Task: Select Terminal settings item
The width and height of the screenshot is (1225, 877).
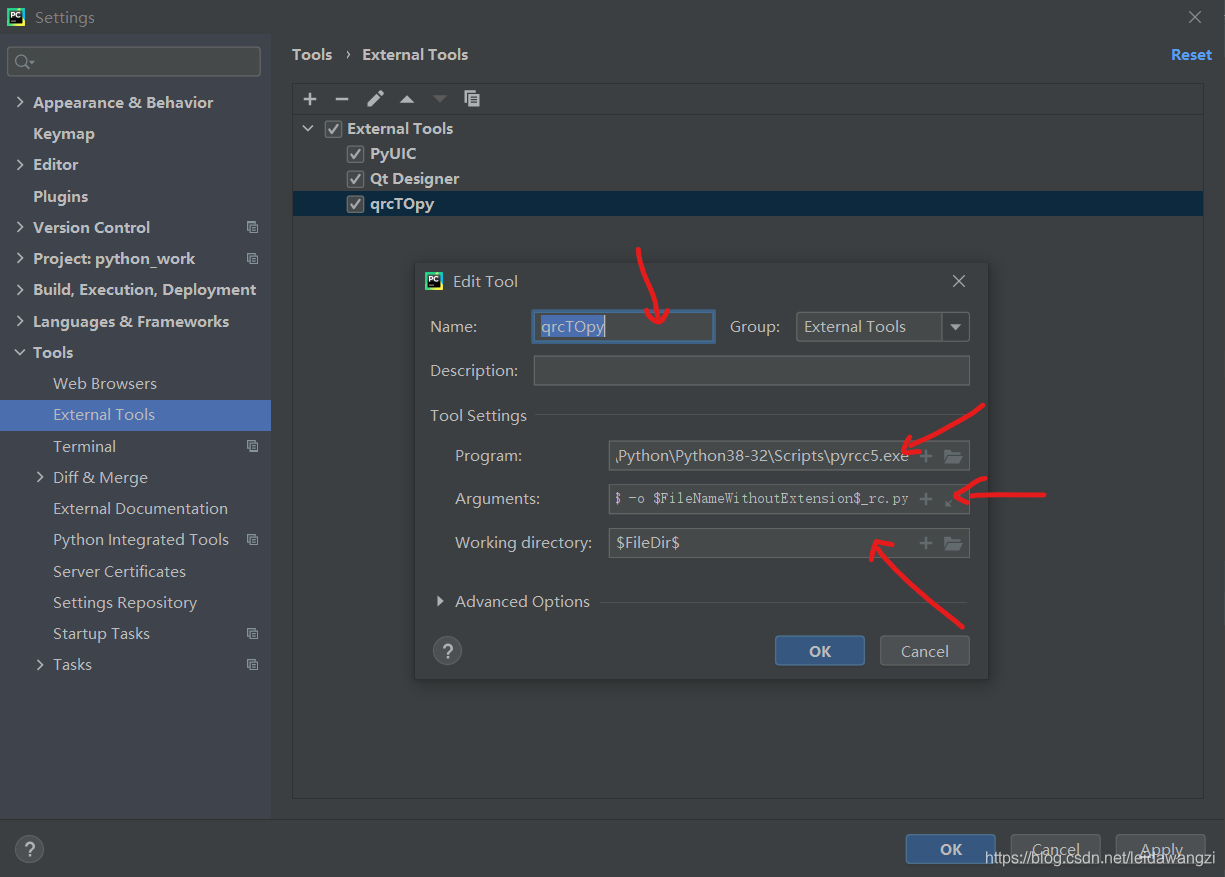Action: [x=85, y=446]
